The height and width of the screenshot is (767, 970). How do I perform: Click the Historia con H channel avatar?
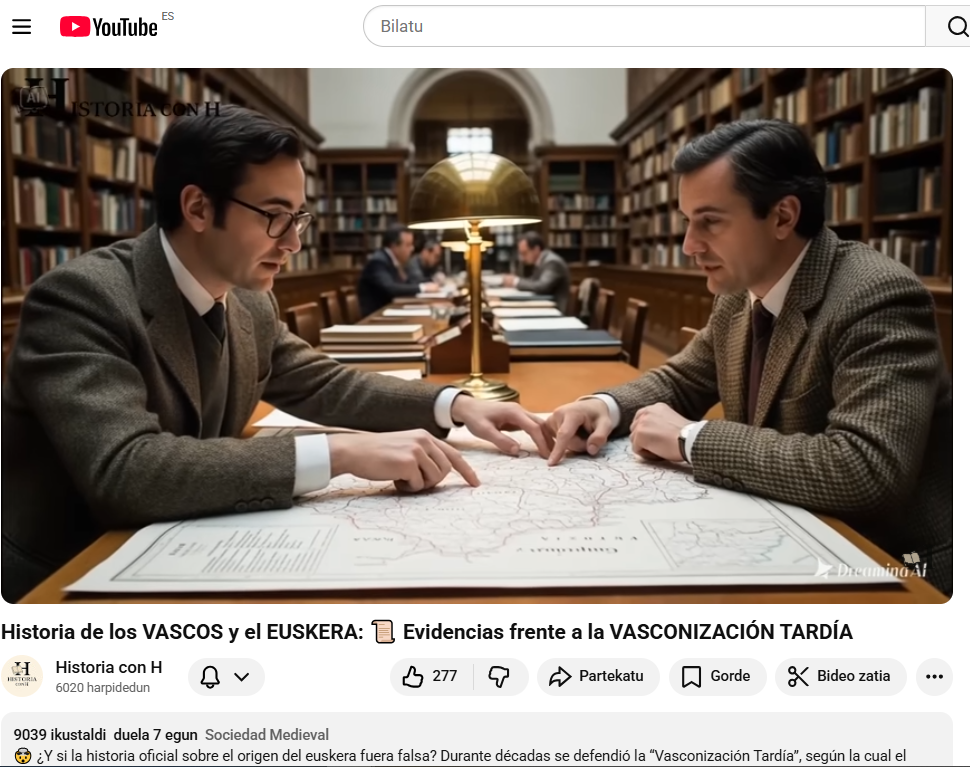(x=22, y=677)
